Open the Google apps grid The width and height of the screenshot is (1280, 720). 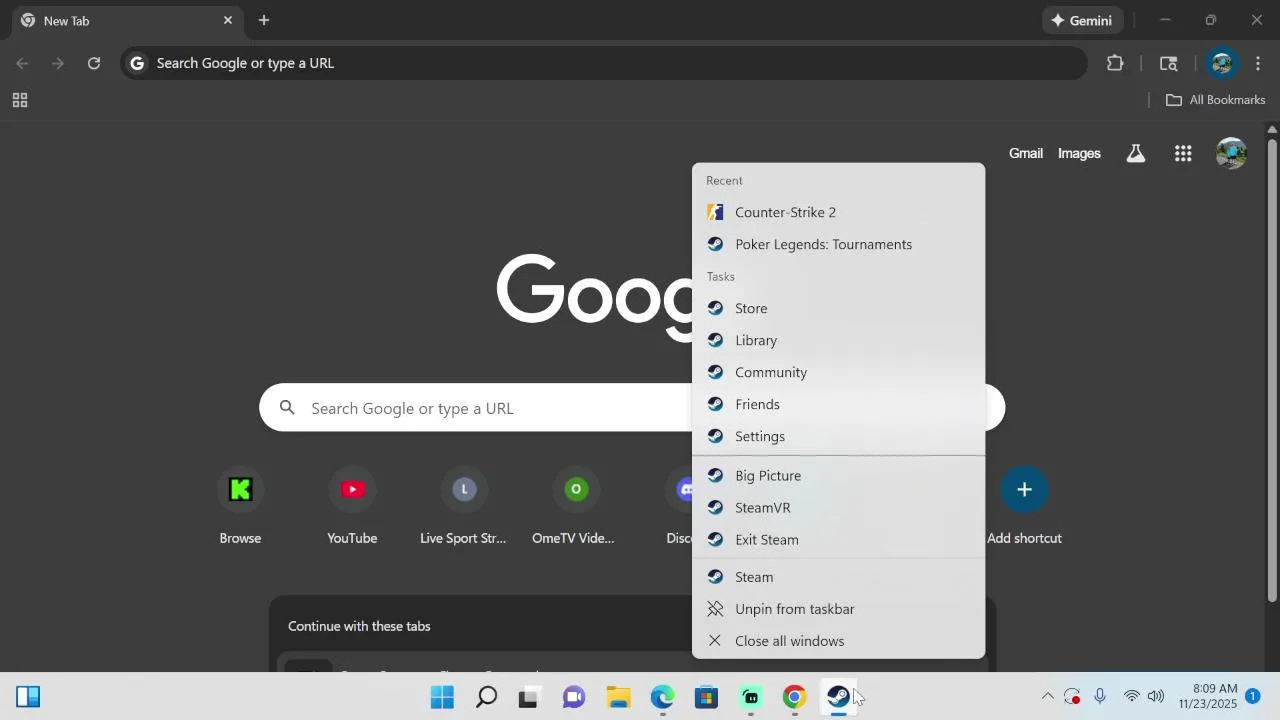click(x=1183, y=153)
